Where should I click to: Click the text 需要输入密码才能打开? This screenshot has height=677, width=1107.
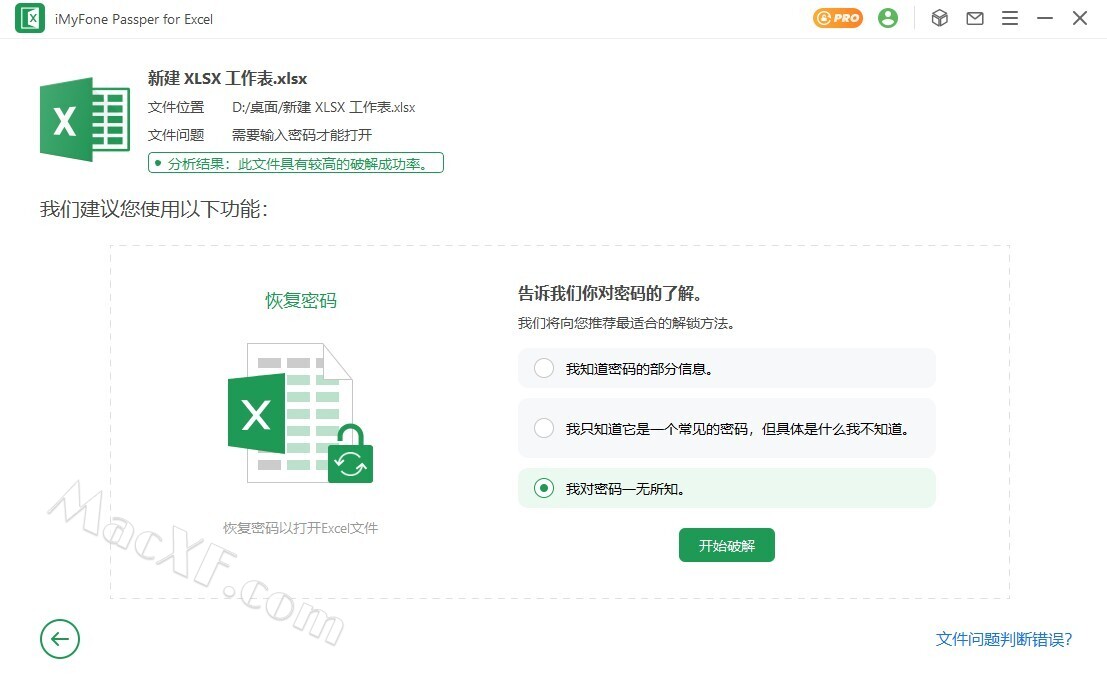[301, 135]
